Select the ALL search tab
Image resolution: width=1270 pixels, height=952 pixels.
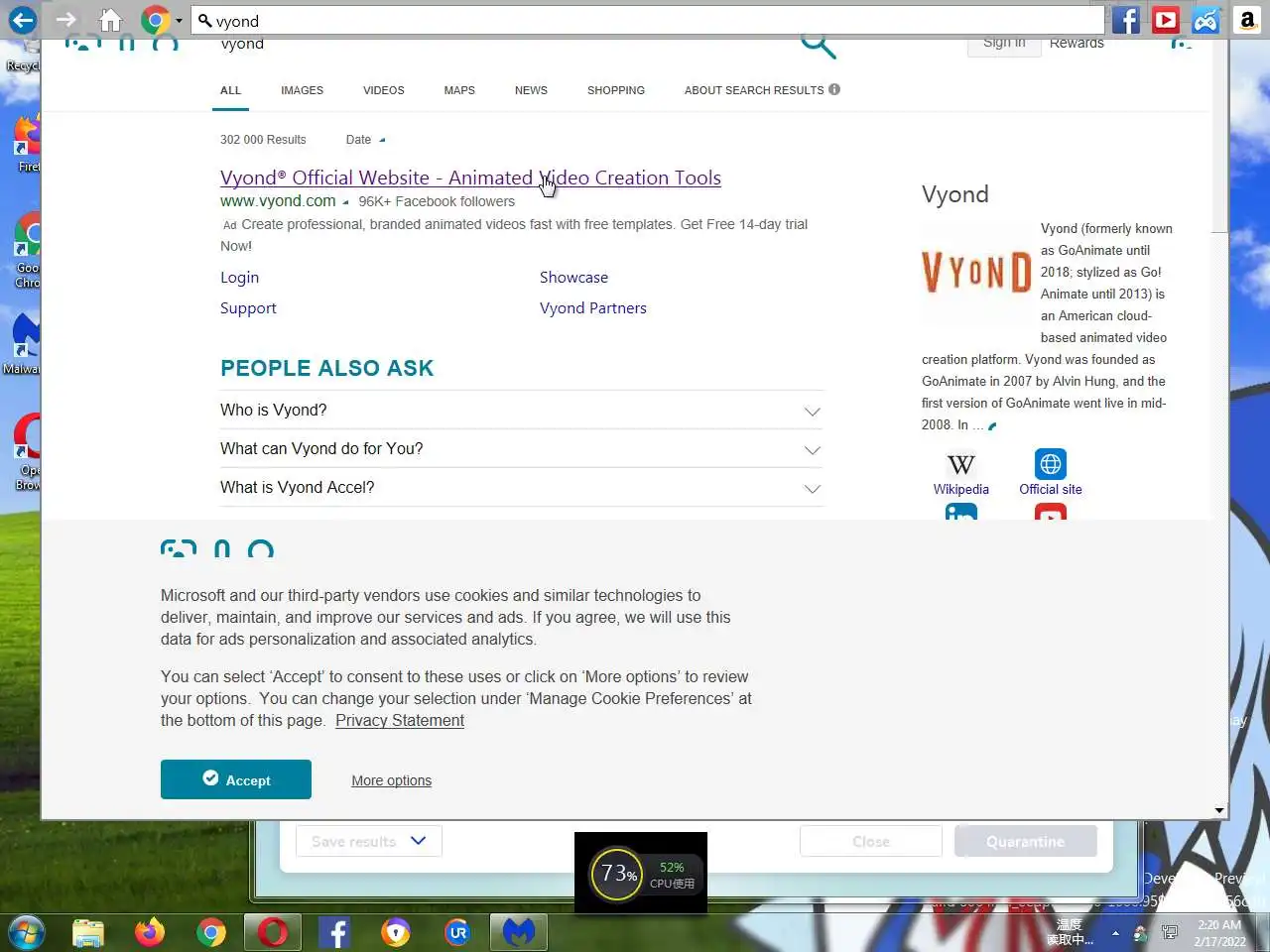[230, 90]
